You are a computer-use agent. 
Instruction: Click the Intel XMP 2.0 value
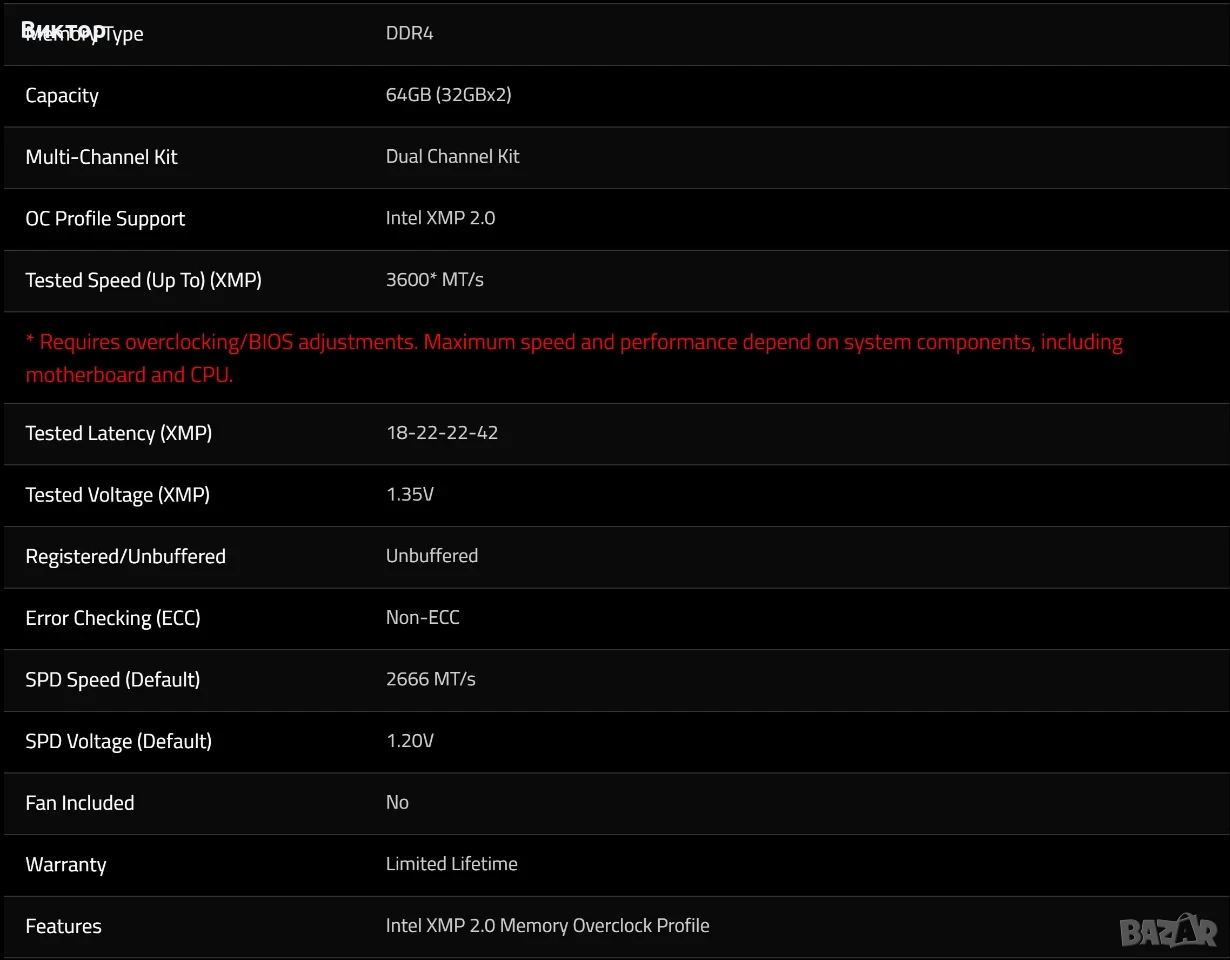pyautogui.click(x=440, y=217)
